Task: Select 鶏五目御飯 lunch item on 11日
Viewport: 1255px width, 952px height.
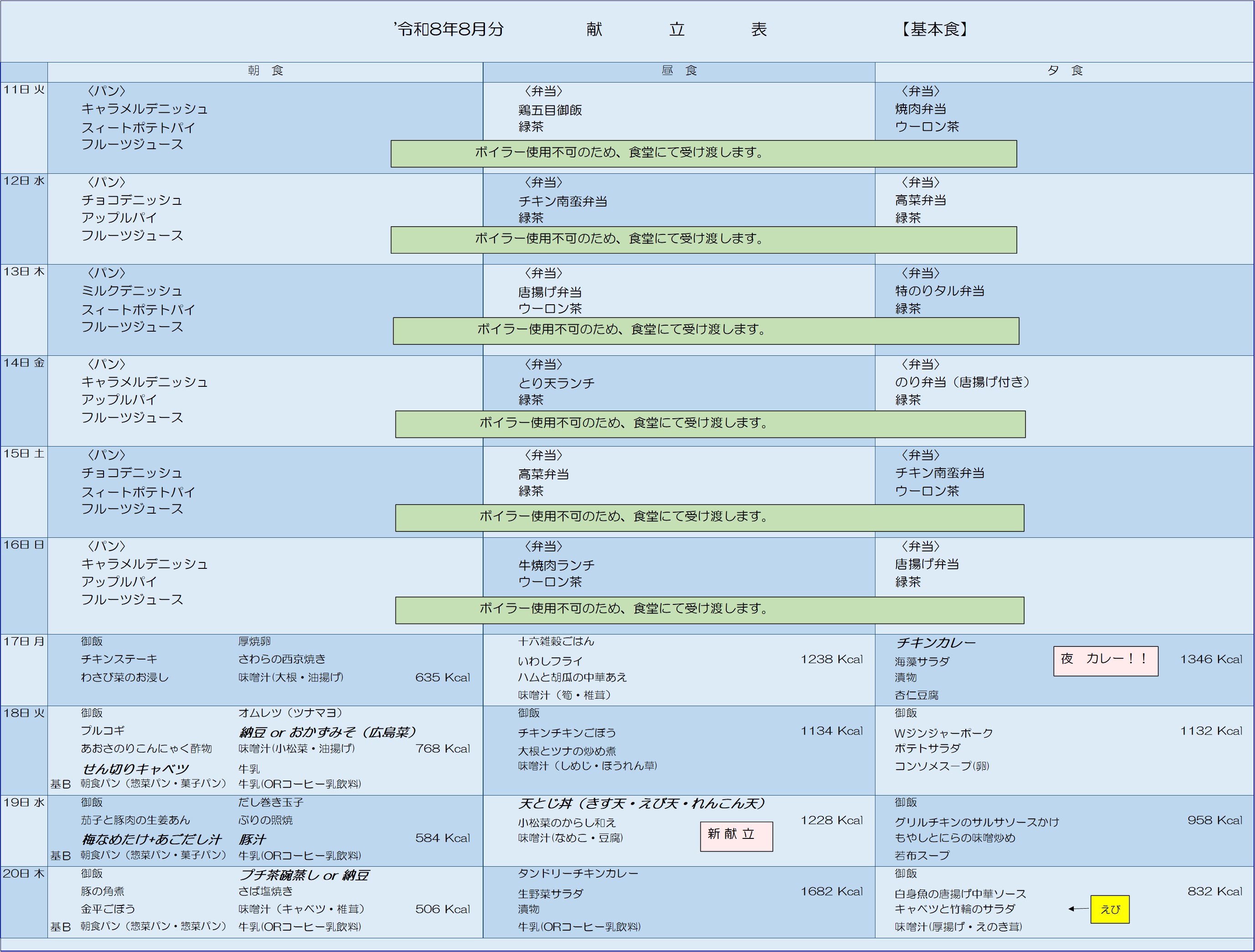Action: [x=550, y=110]
